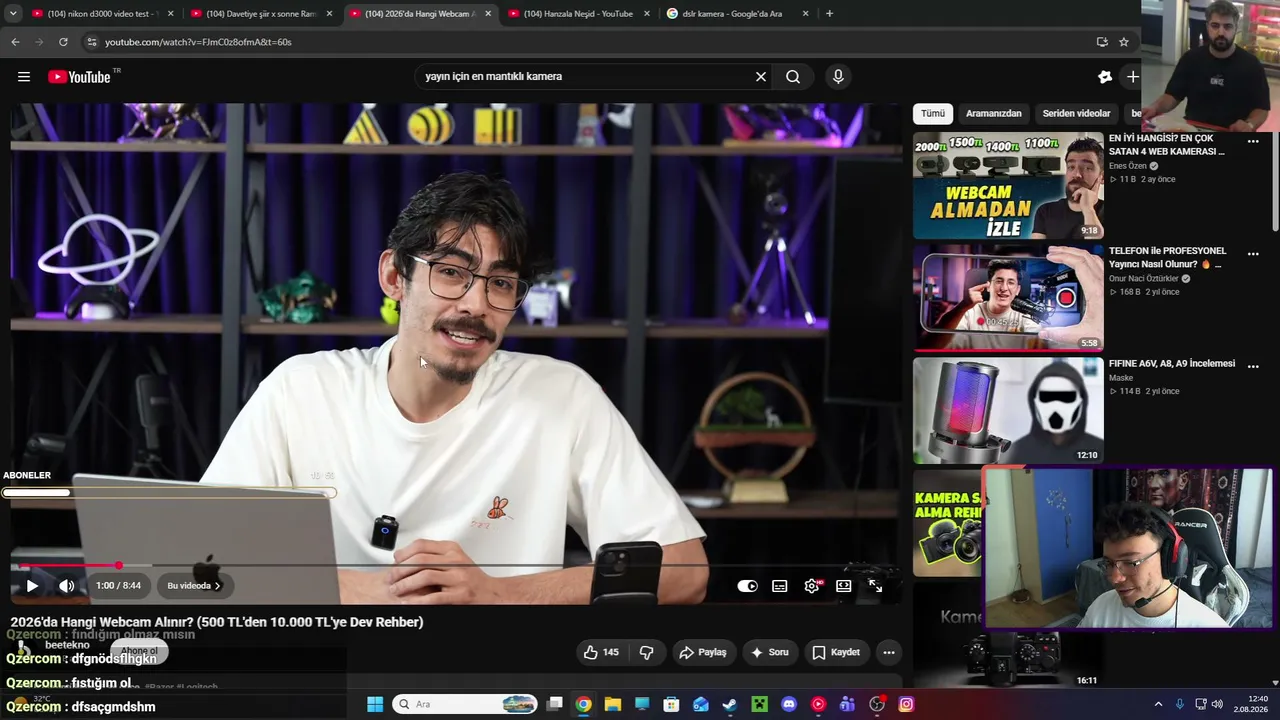Switch player to theater mode

tap(844, 586)
